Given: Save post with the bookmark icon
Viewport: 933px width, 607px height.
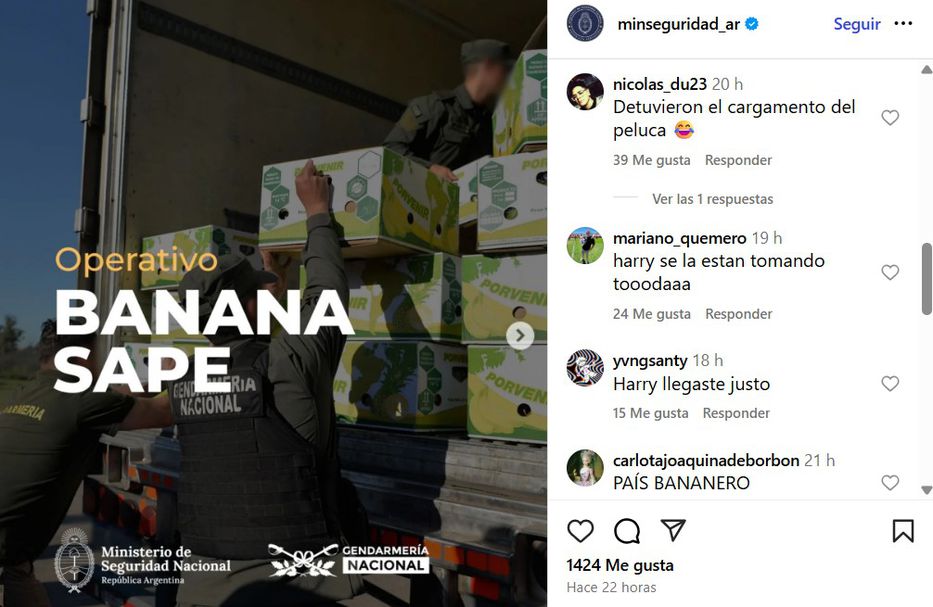Looking at the screenshot, I should 903,531.
